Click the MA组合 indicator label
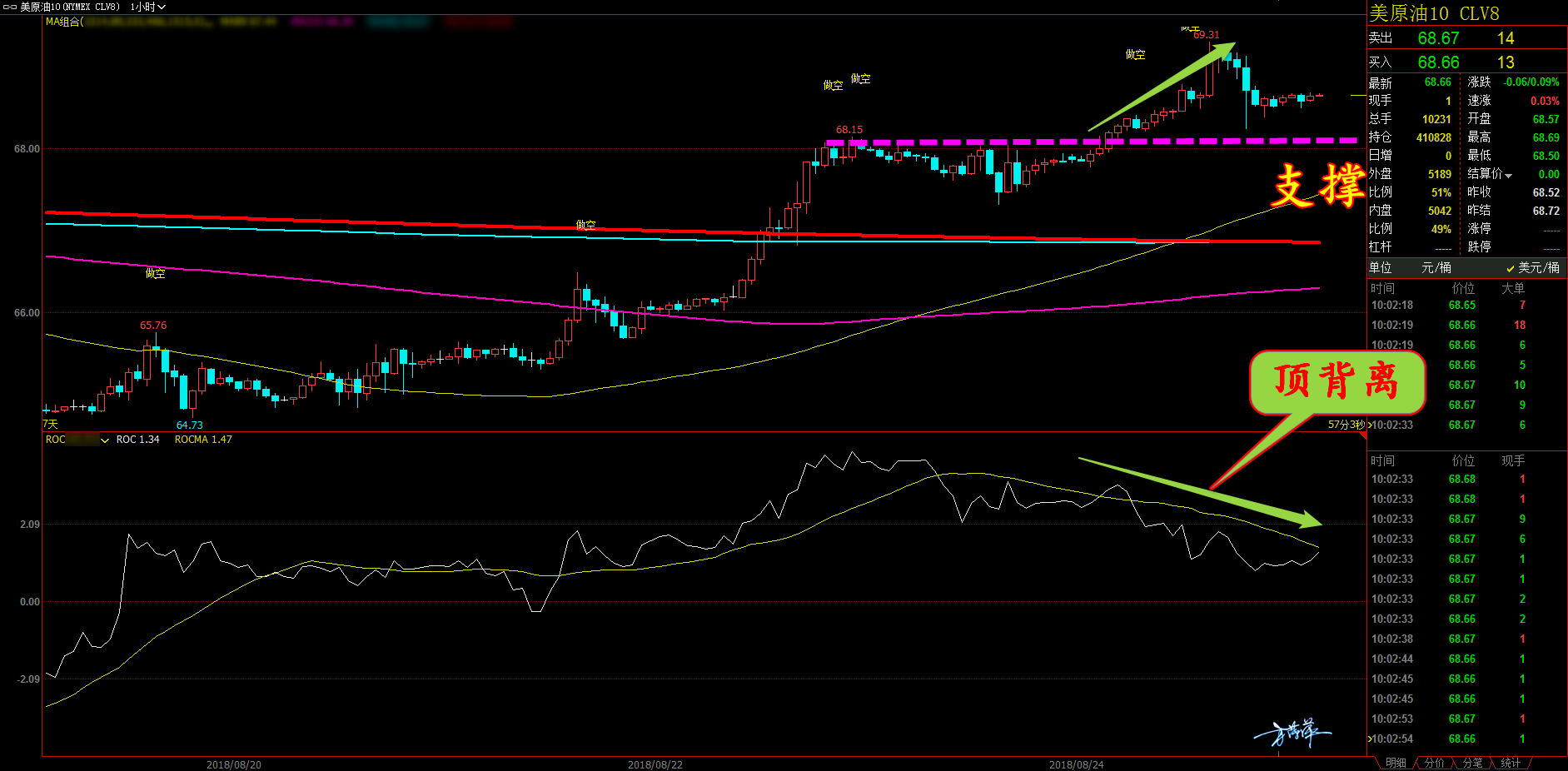Viewport: 1568px width, 771px height. pos(64,22)
